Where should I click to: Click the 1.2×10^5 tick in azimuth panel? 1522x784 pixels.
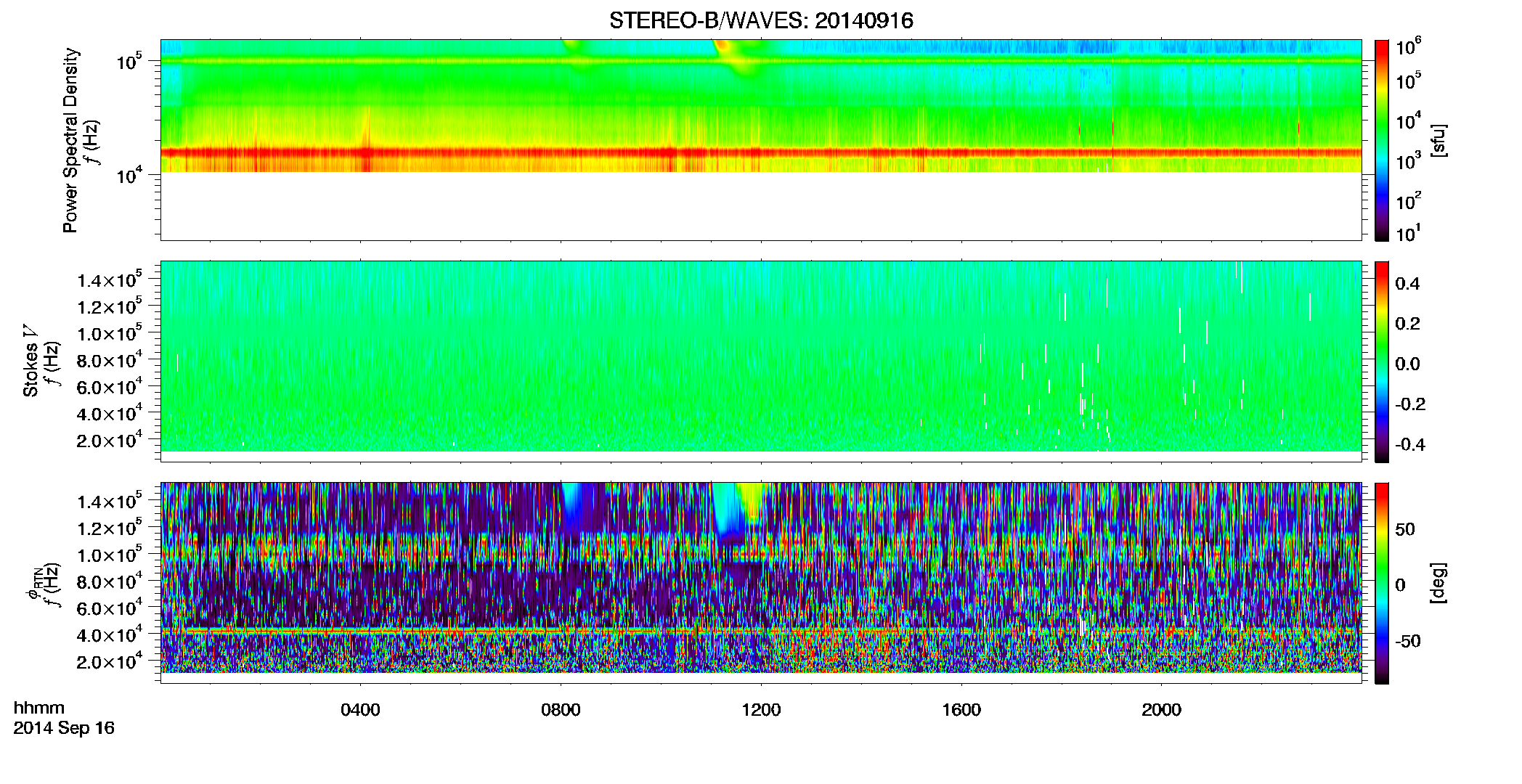[110, 527]
